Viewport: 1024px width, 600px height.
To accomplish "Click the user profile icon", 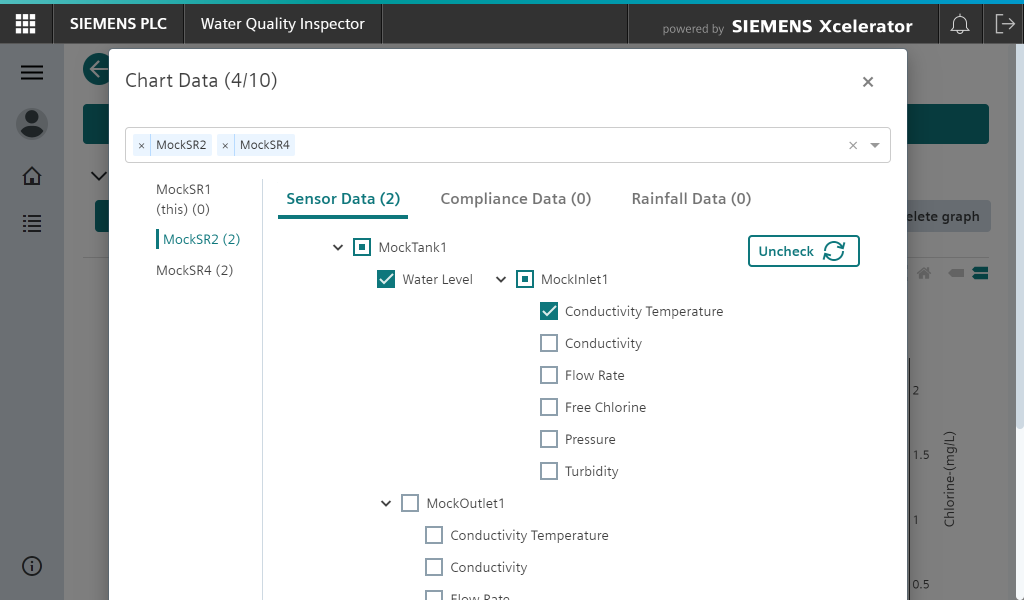I will (31, 123).
